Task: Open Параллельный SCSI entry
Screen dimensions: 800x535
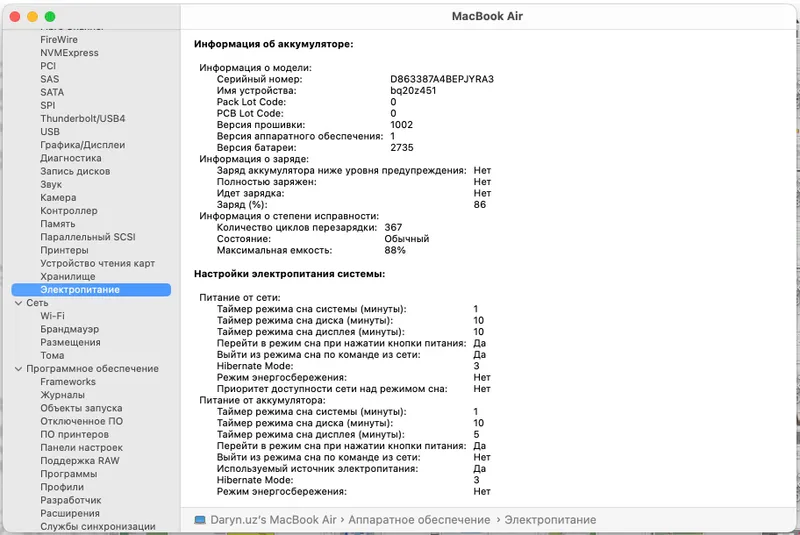Action: [88, 237]
